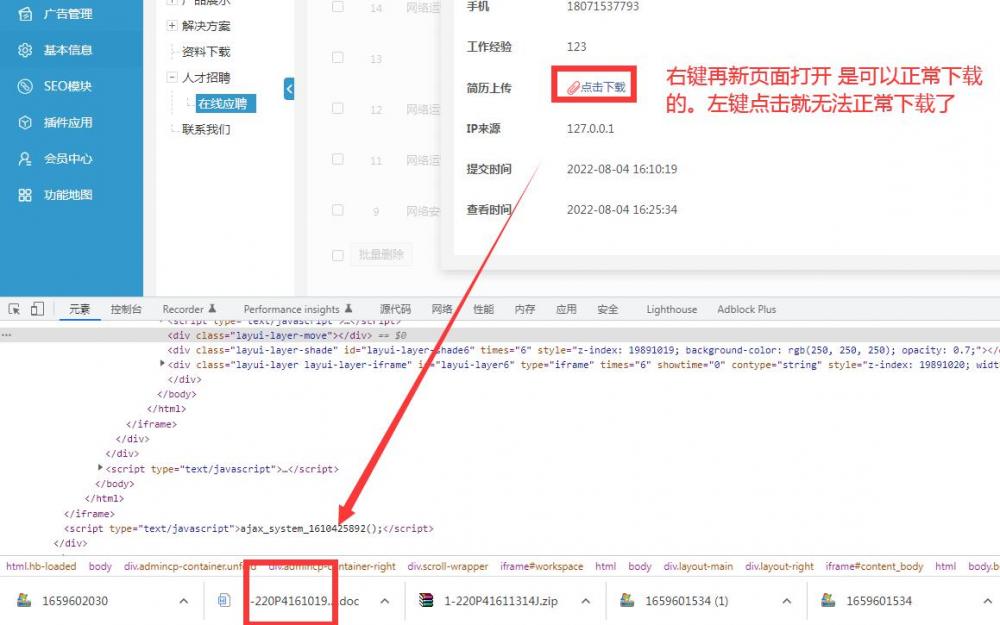Click the .doc download file icon
This screenshot has width=1000, height=625.
coord(224,600)
